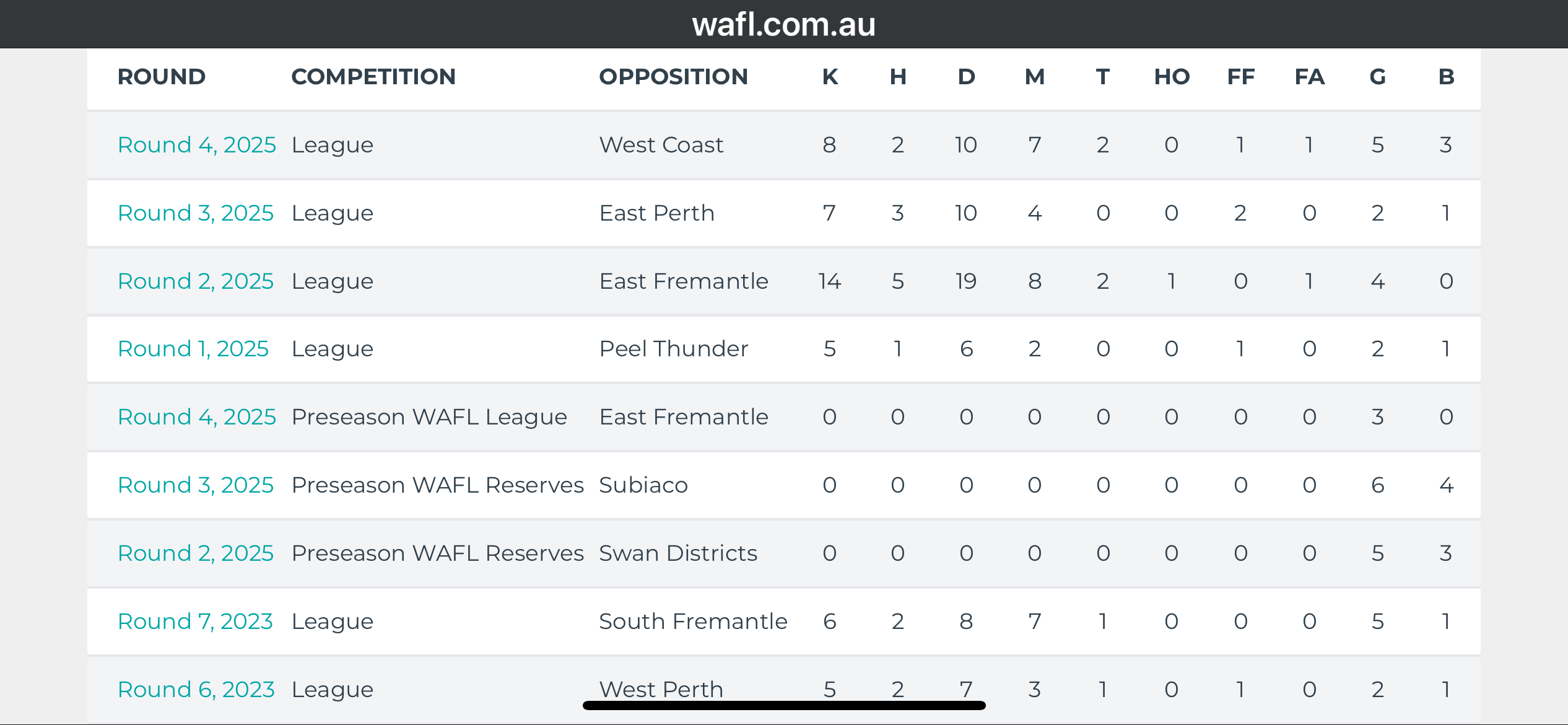Open Round 2, 2025 Swan Districts link
Screen dimensions: 1568x725
click(x=196, y=553)
